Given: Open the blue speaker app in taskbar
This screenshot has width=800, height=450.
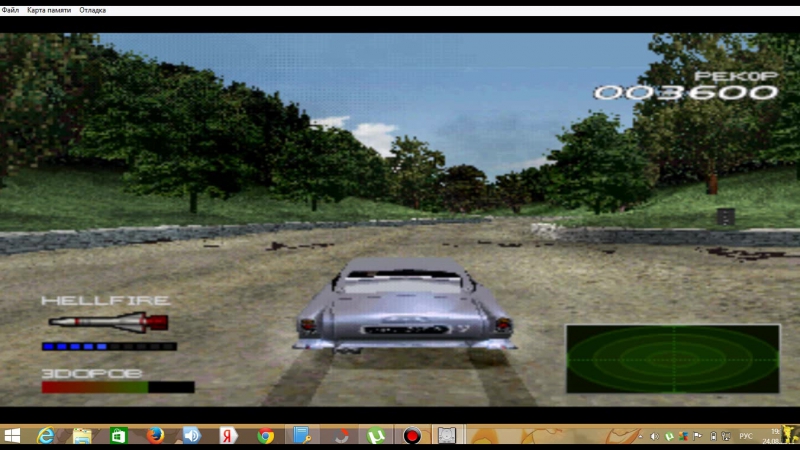Looking at the screenshot, I should coord(192,436).
